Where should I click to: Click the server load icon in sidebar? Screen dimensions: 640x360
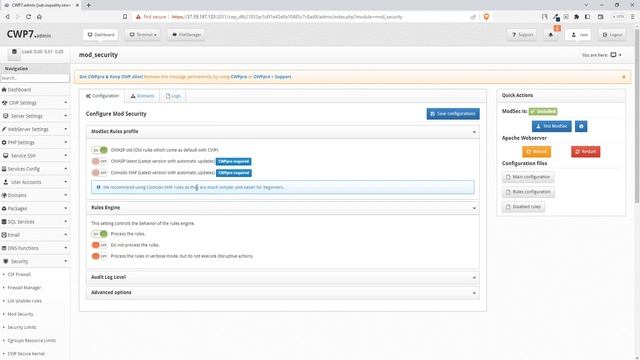[14, 52]
